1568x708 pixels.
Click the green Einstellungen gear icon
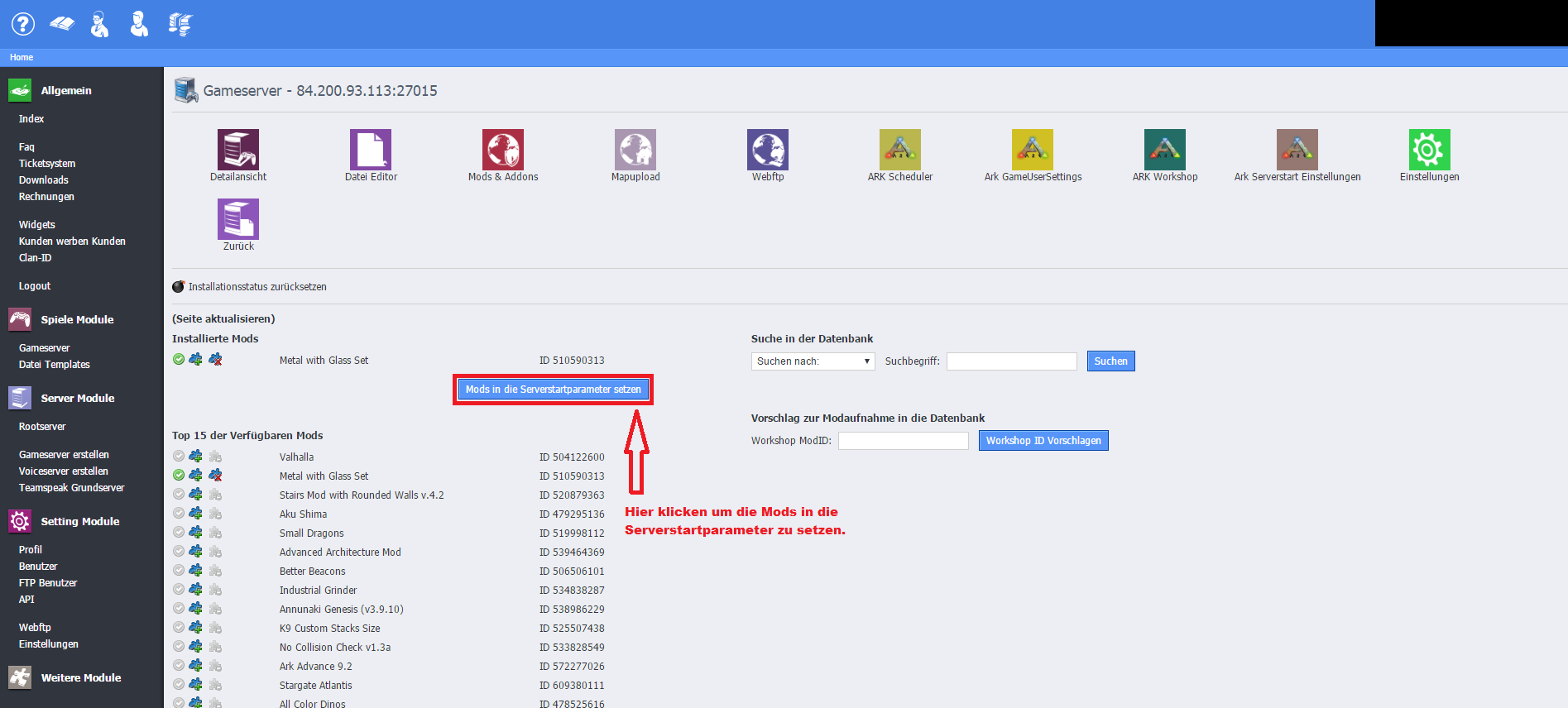point(1429,151)
